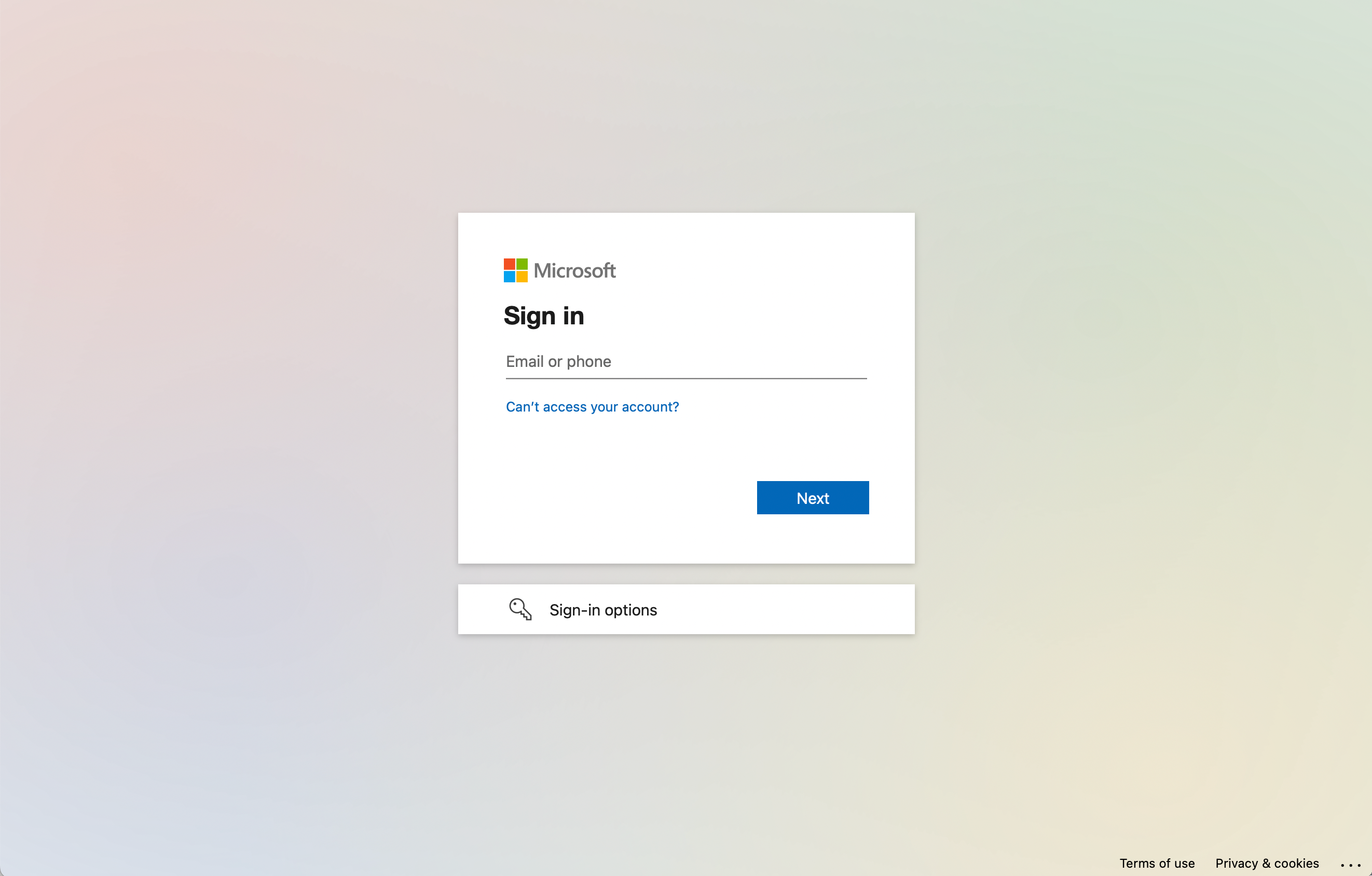Click the yellow square of the Microsoft logo

[x=522, y=277]
